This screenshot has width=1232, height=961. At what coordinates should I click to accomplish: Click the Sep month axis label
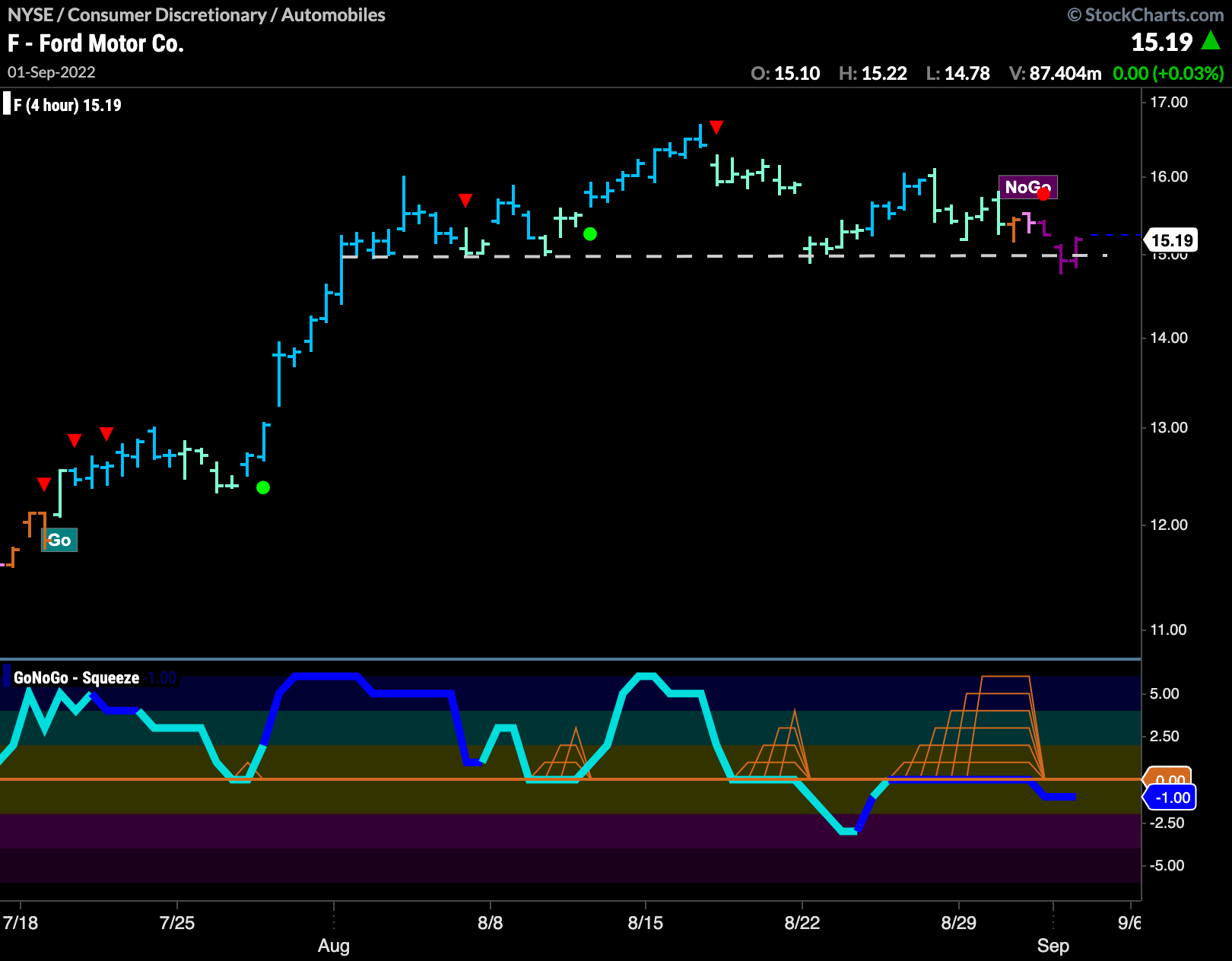point(1053,946)
